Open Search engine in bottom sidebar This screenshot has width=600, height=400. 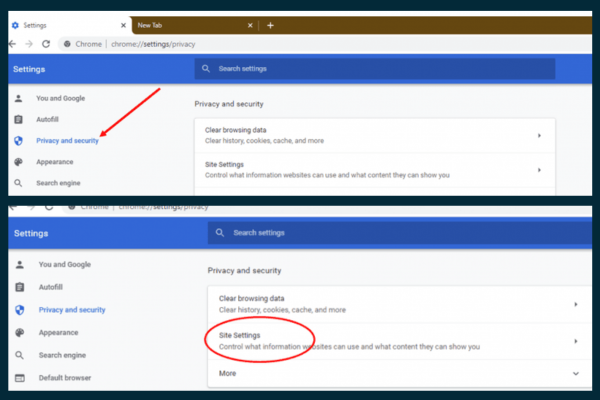coord(62,355)
